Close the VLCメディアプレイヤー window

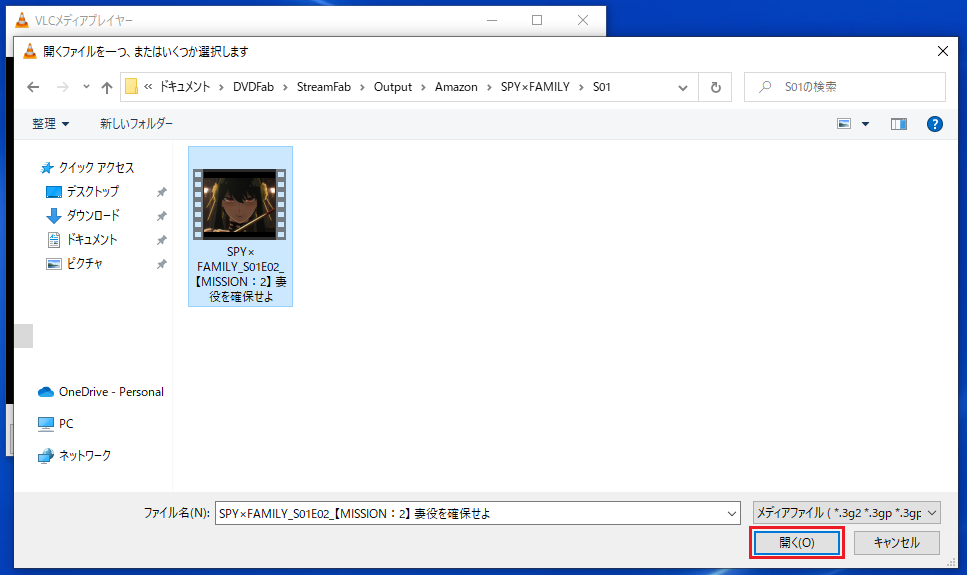coord(583,20)
